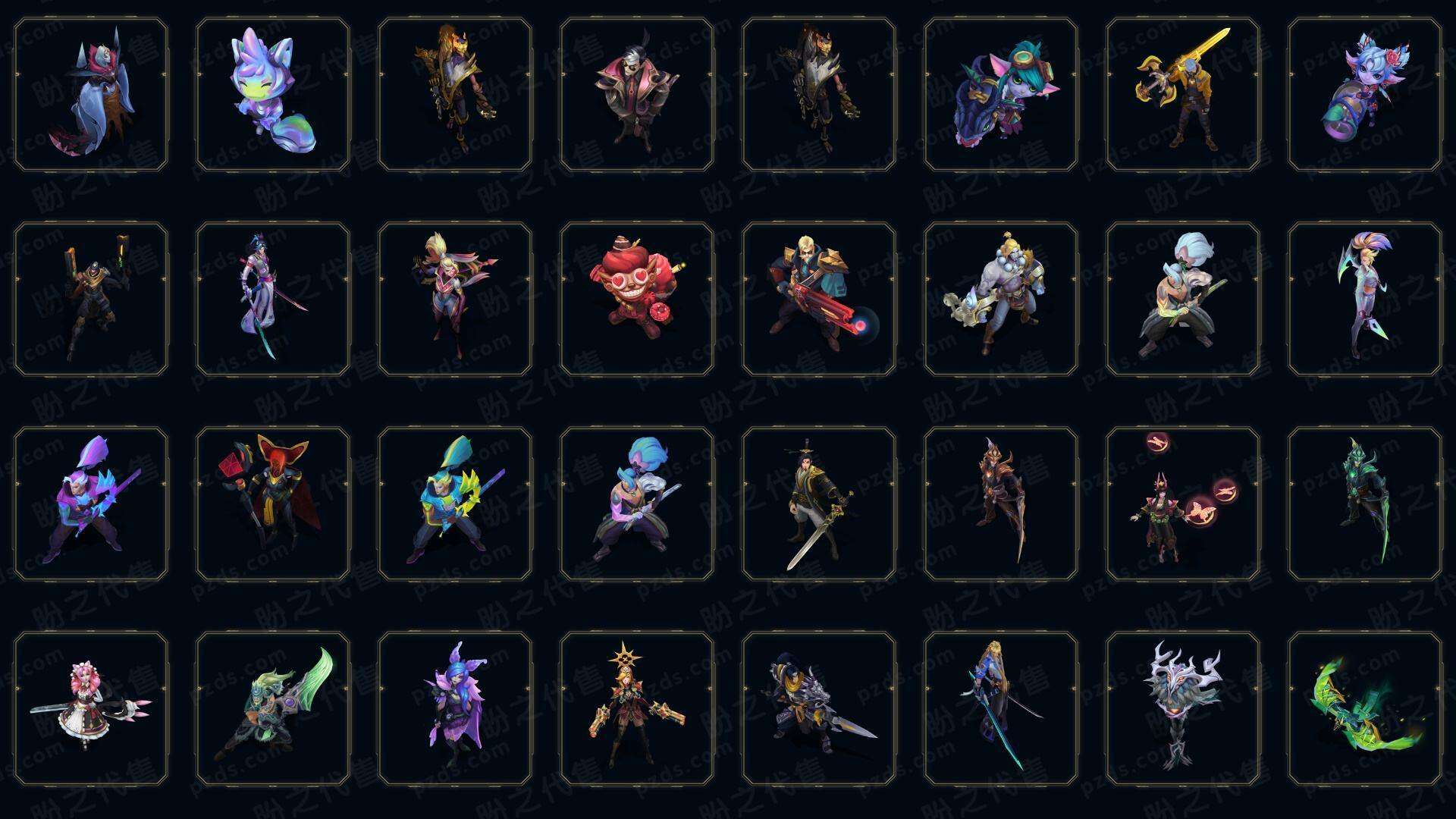Select the pale giant holding golden hammer
Screen dimensions: 1456x819
point(1001,299)
